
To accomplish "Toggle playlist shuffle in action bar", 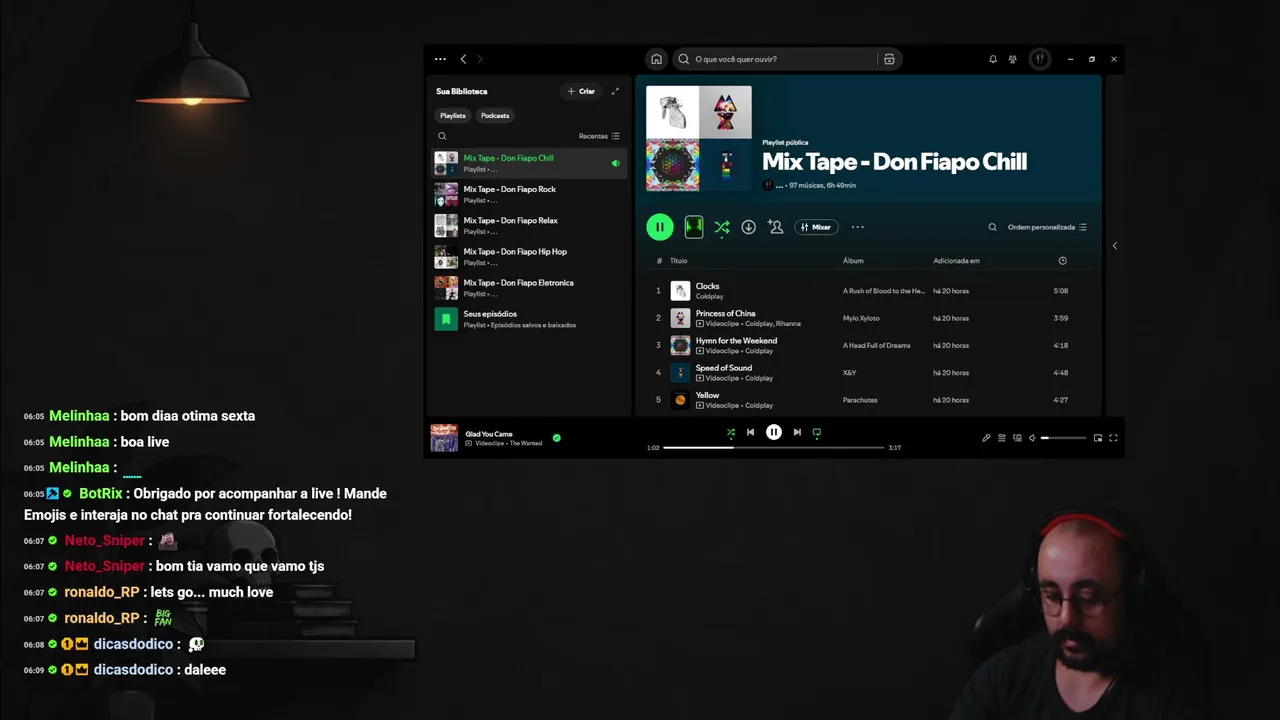I will point(721,227).
